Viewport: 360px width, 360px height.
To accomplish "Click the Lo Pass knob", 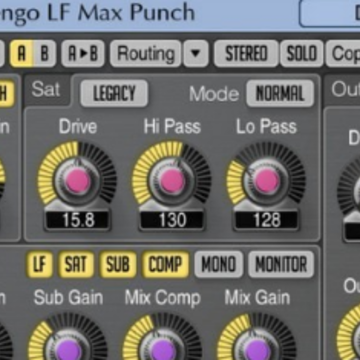I will click(266, 180).
